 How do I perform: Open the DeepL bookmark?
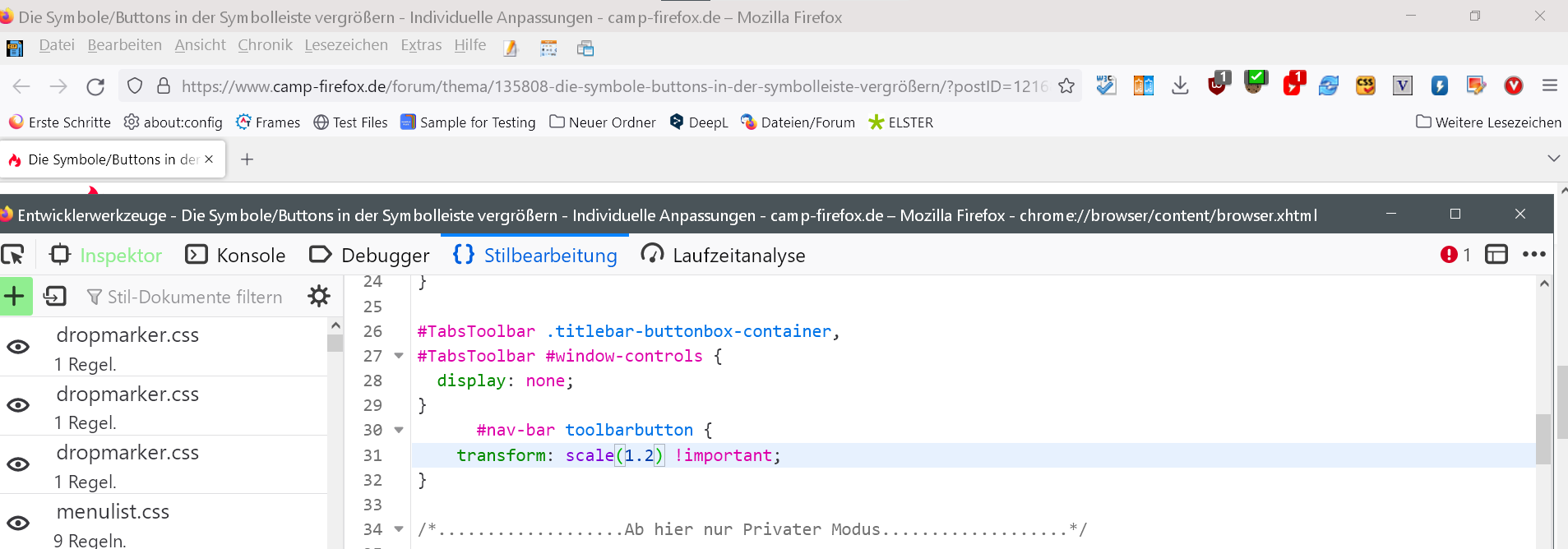click(x=699, y=122)
